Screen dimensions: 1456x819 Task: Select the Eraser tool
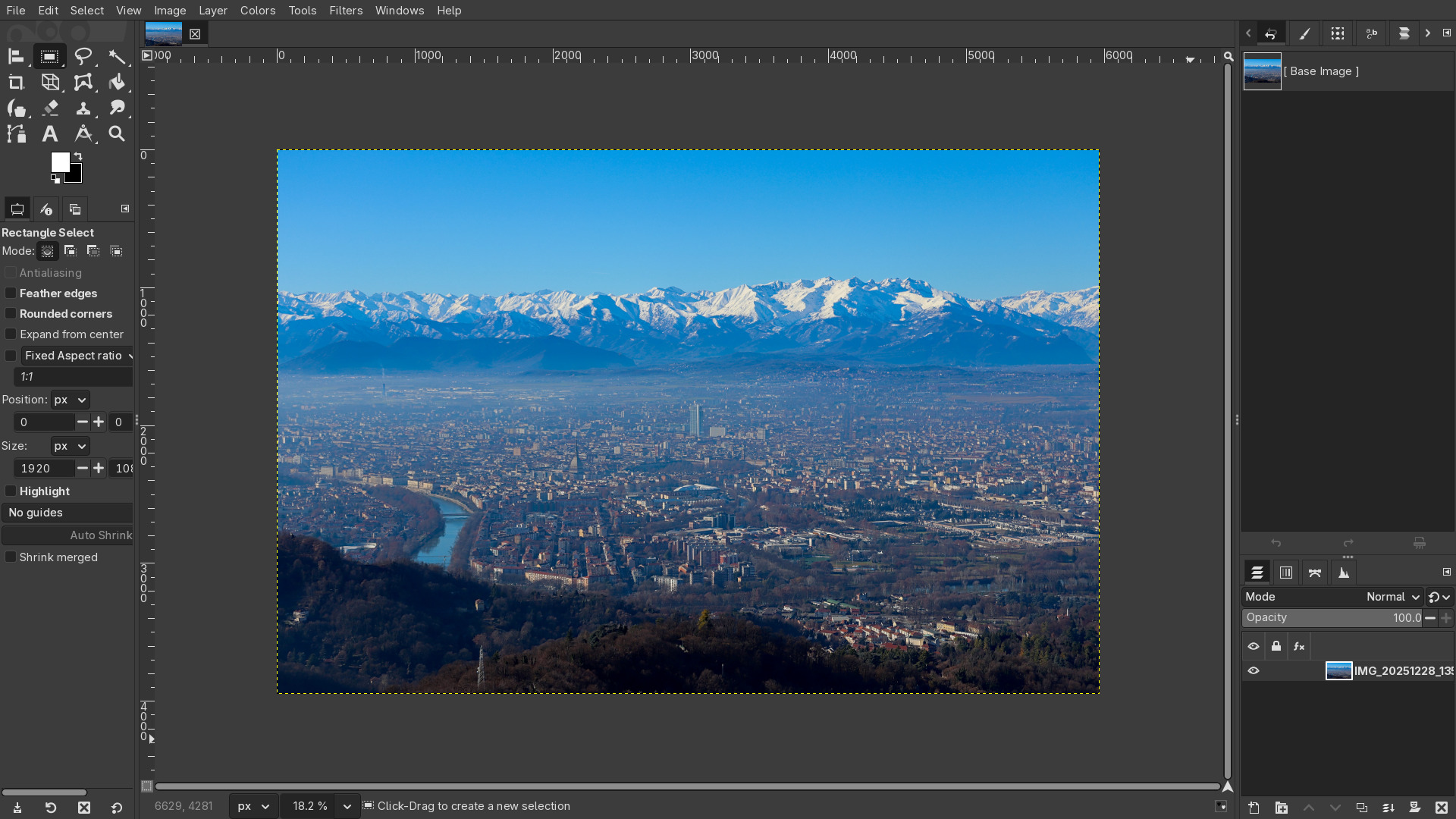coord(50,108)
